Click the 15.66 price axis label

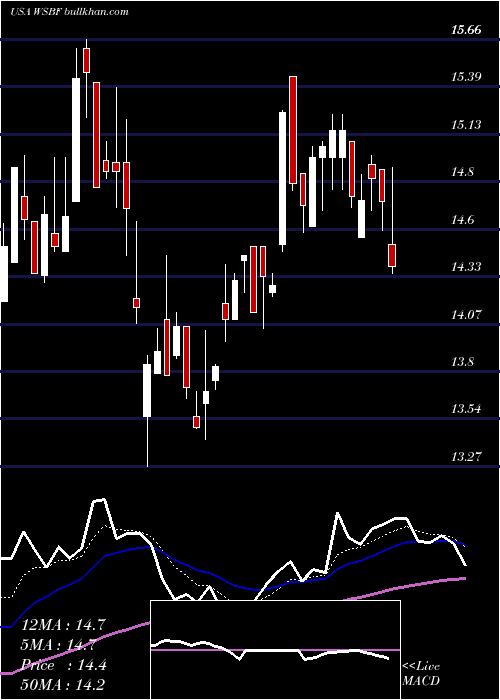[x=466, y=30]
